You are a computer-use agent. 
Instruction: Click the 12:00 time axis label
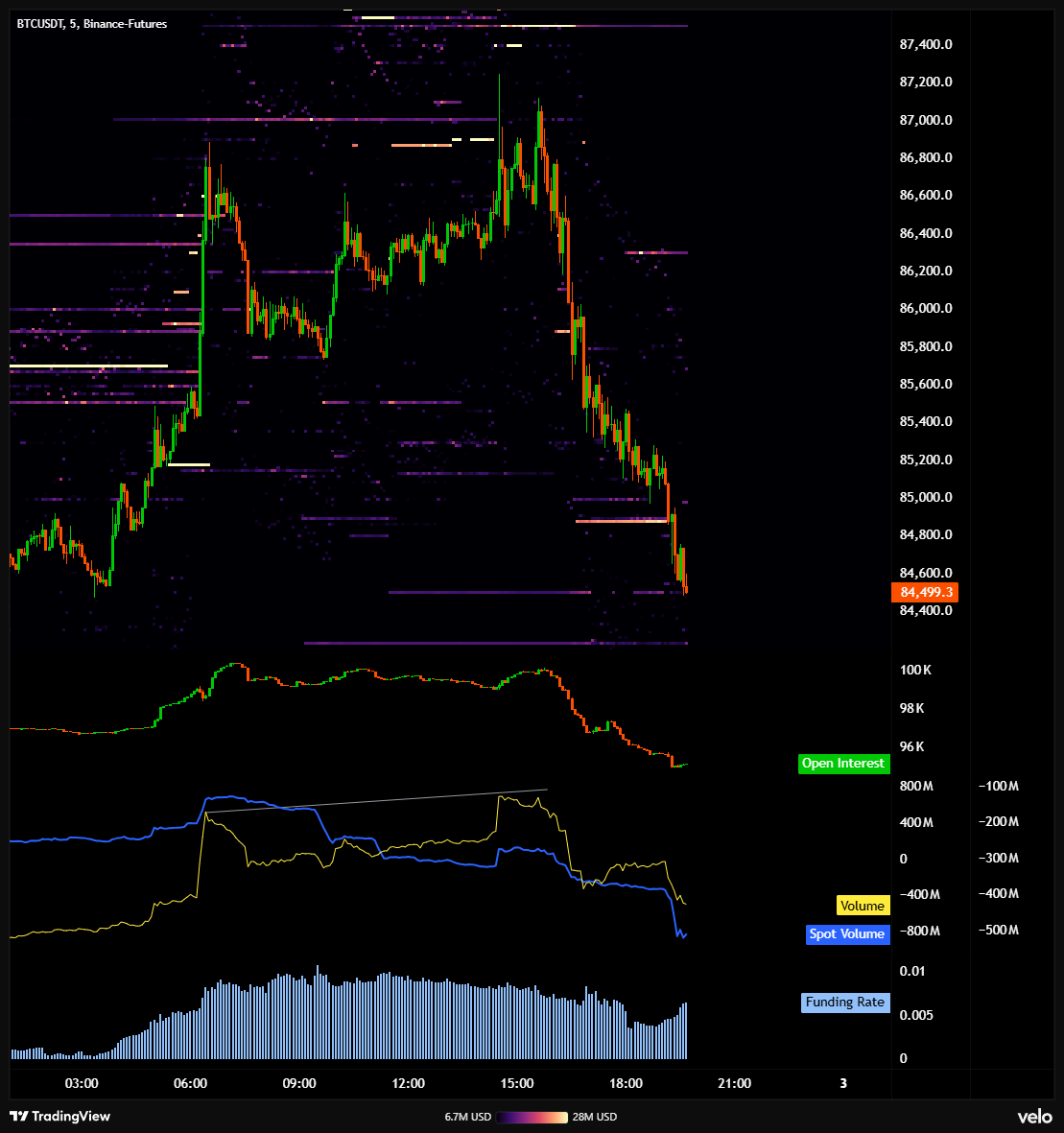pyautogui.click(x=409, y=1084)
